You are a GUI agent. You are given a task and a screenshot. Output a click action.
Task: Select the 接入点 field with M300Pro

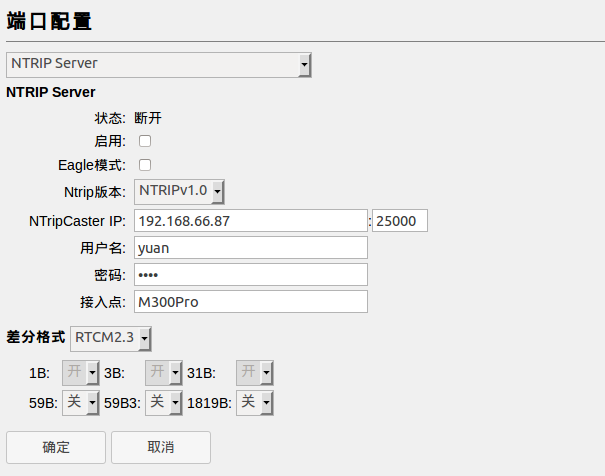point(251,301)
